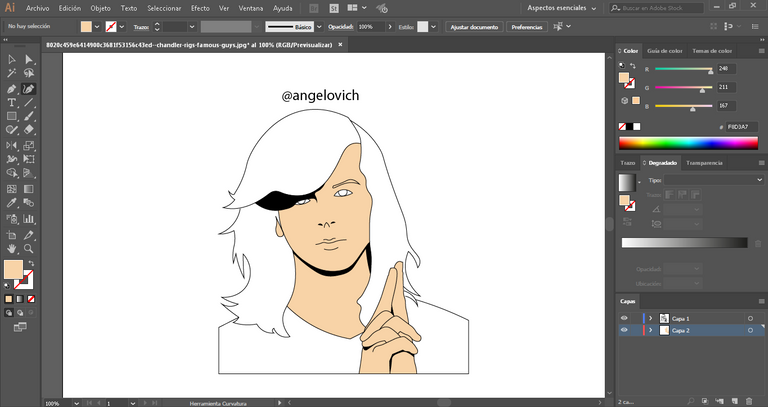Select the Eyedropper tool
This screenshot has width=768, height=407.
11,203
